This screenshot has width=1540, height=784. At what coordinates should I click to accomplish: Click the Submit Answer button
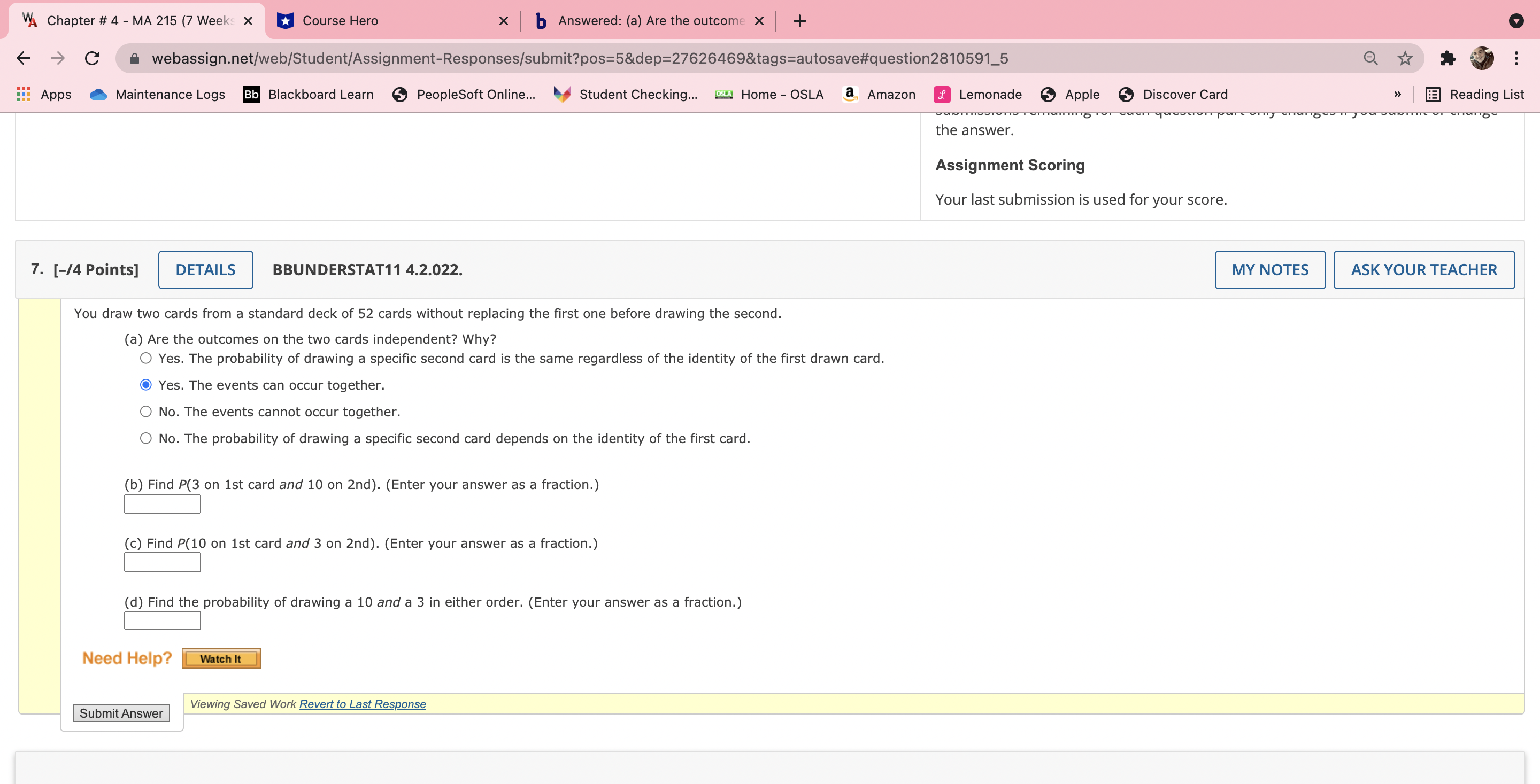121,713
